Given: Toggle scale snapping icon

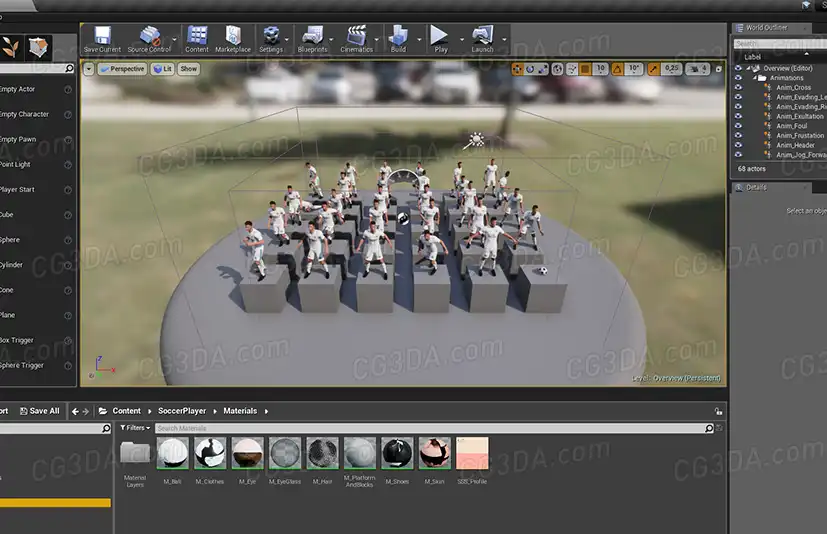Looking at the screenshot, I should point(654,69).
